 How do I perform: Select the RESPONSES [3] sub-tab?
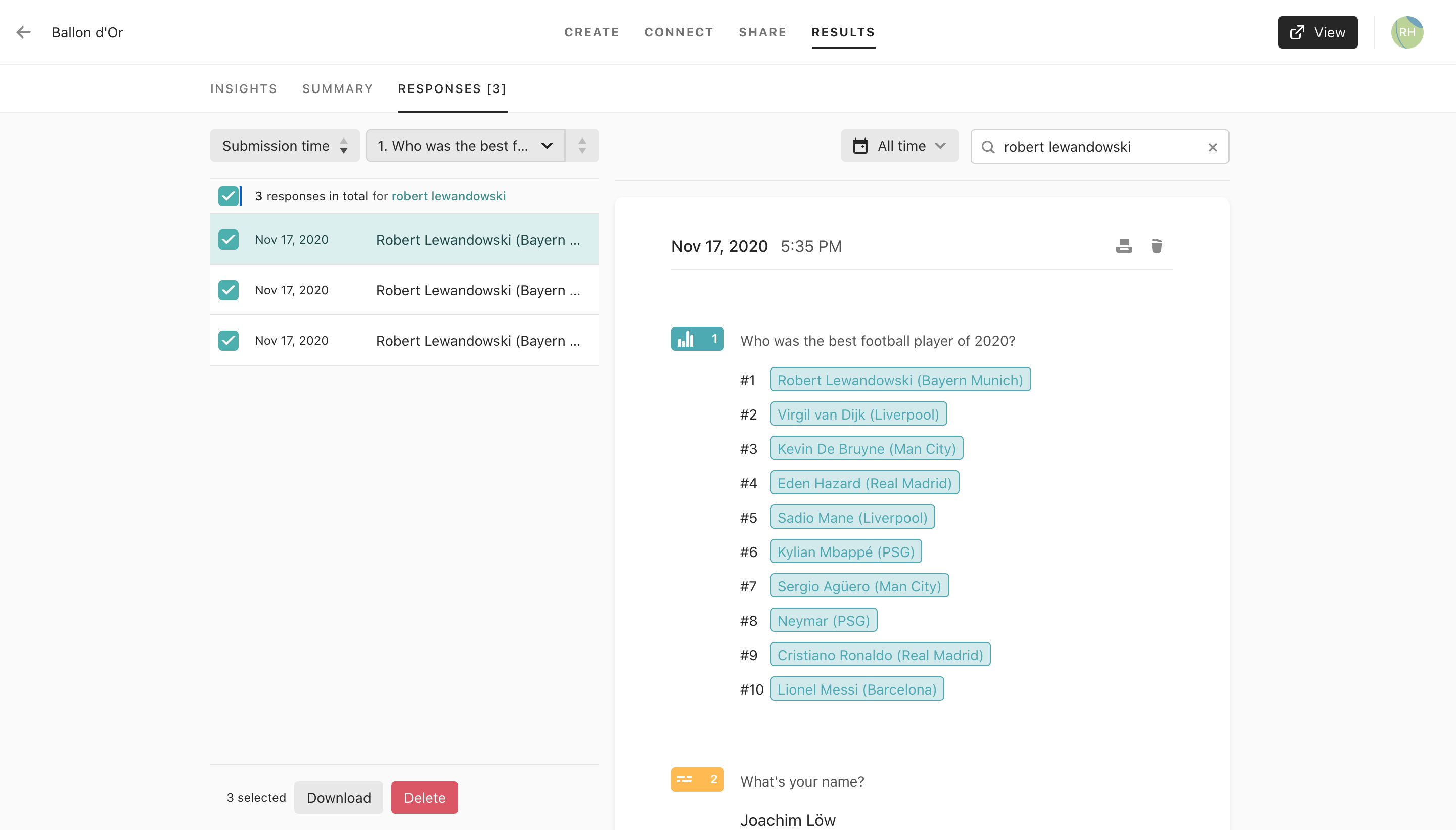point(452,89)
